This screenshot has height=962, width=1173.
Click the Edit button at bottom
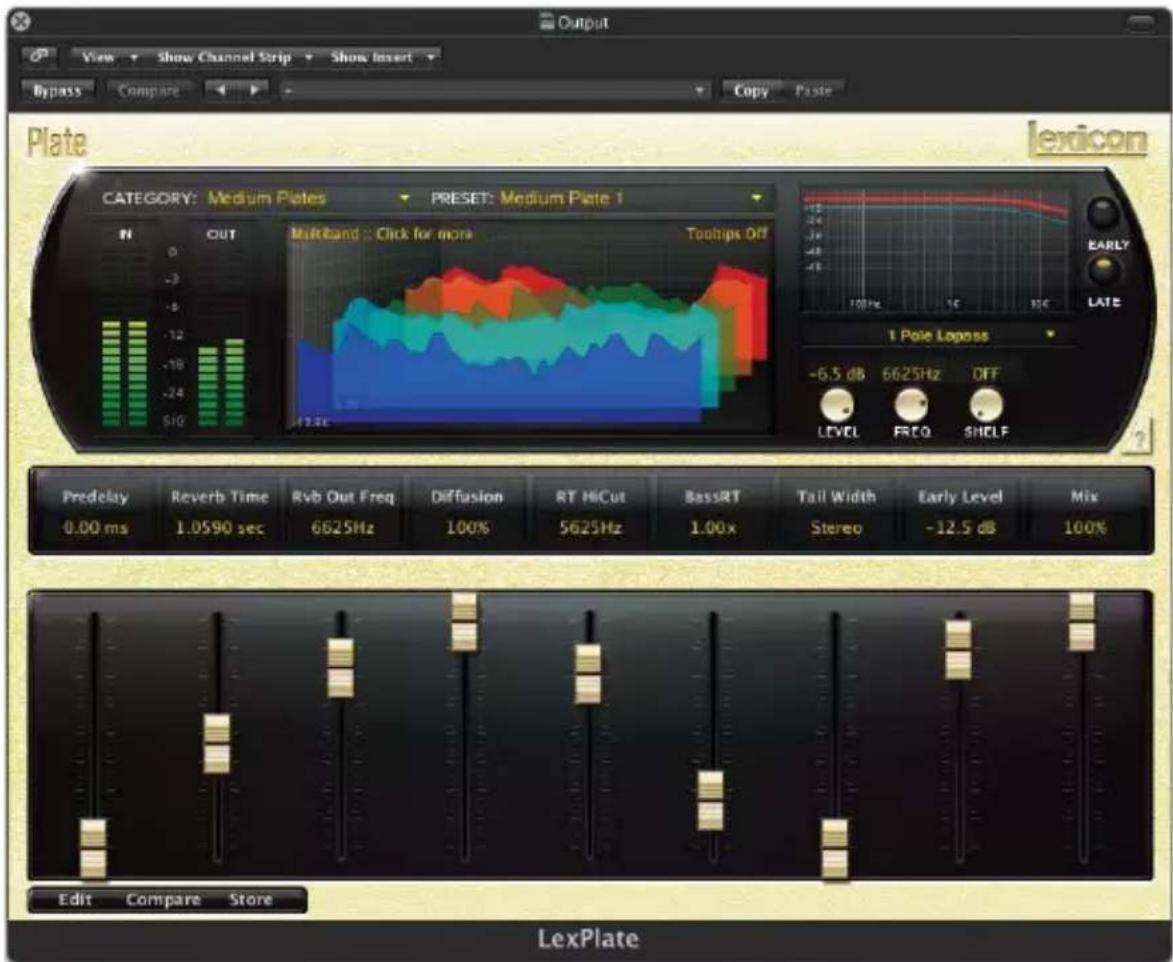pos(75,899)
